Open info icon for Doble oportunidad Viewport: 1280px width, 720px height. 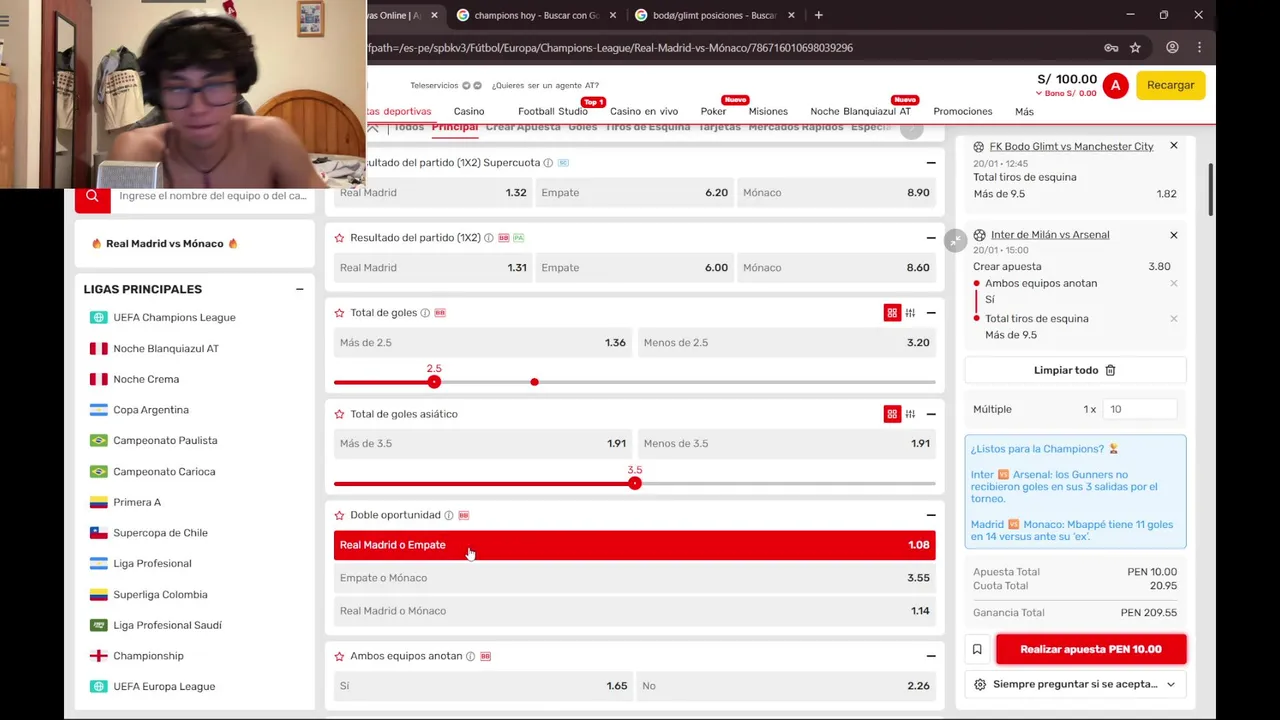pyautogui.click(x=449, y=515)
